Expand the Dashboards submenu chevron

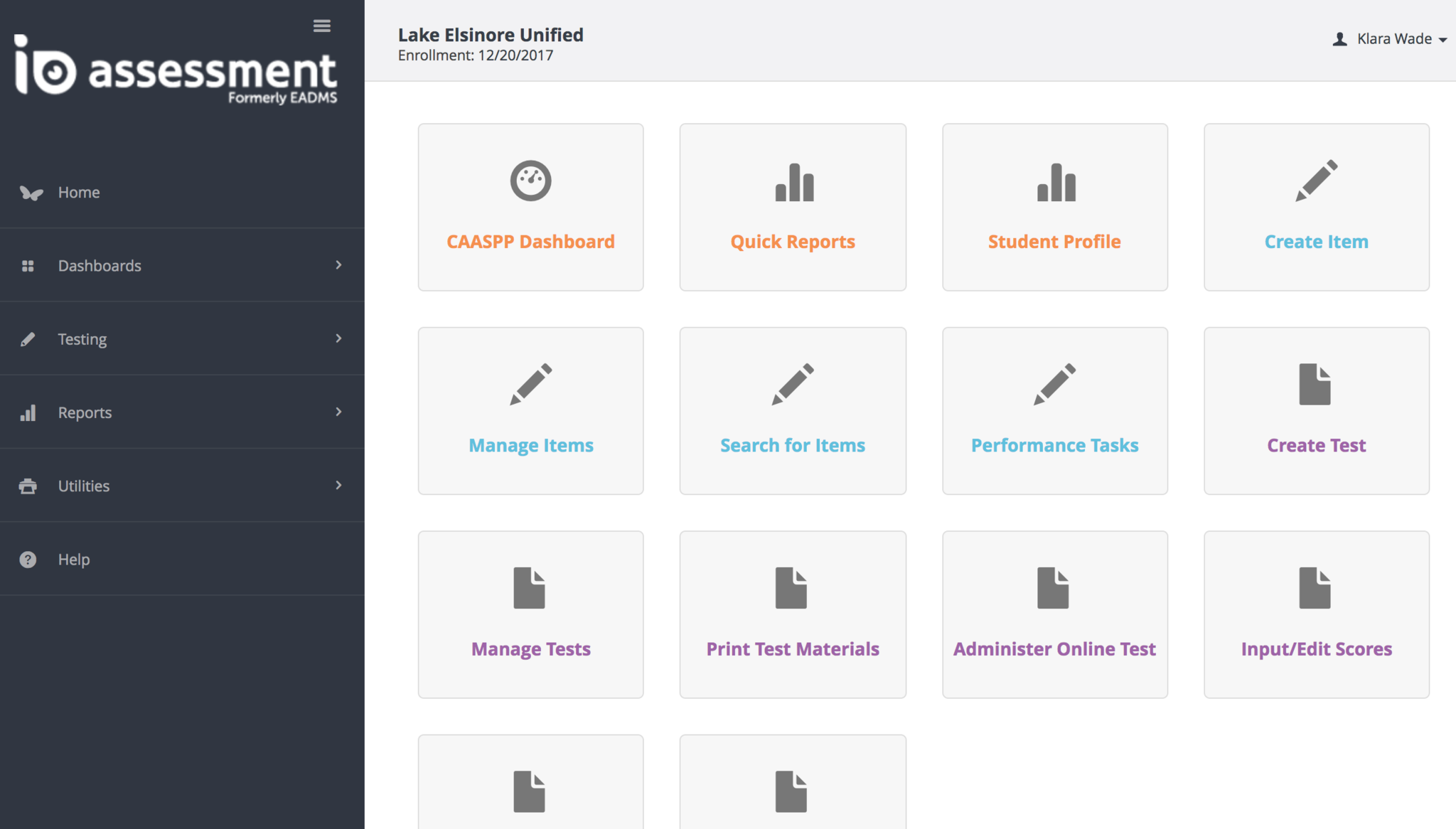pyautogui.click(x=338, y=265)
